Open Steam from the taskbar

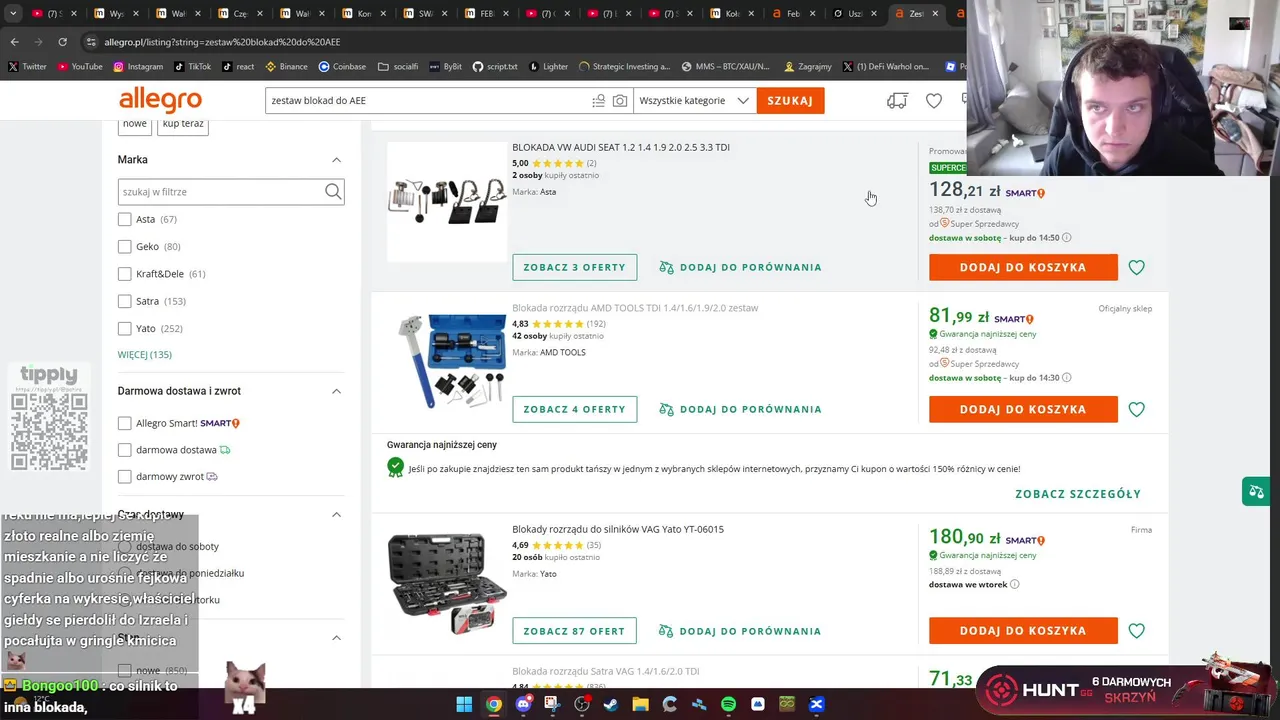point(611,704)
